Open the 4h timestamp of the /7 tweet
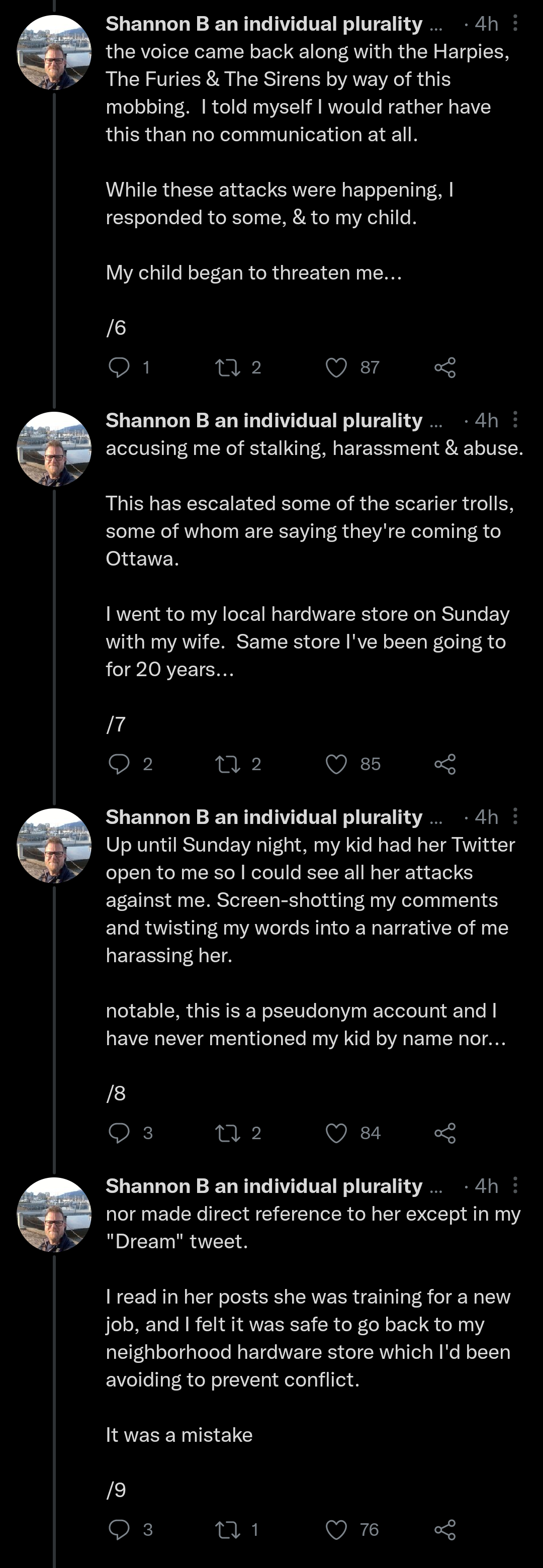This screenshot has width=543, height=1568. tap(486, 420)
